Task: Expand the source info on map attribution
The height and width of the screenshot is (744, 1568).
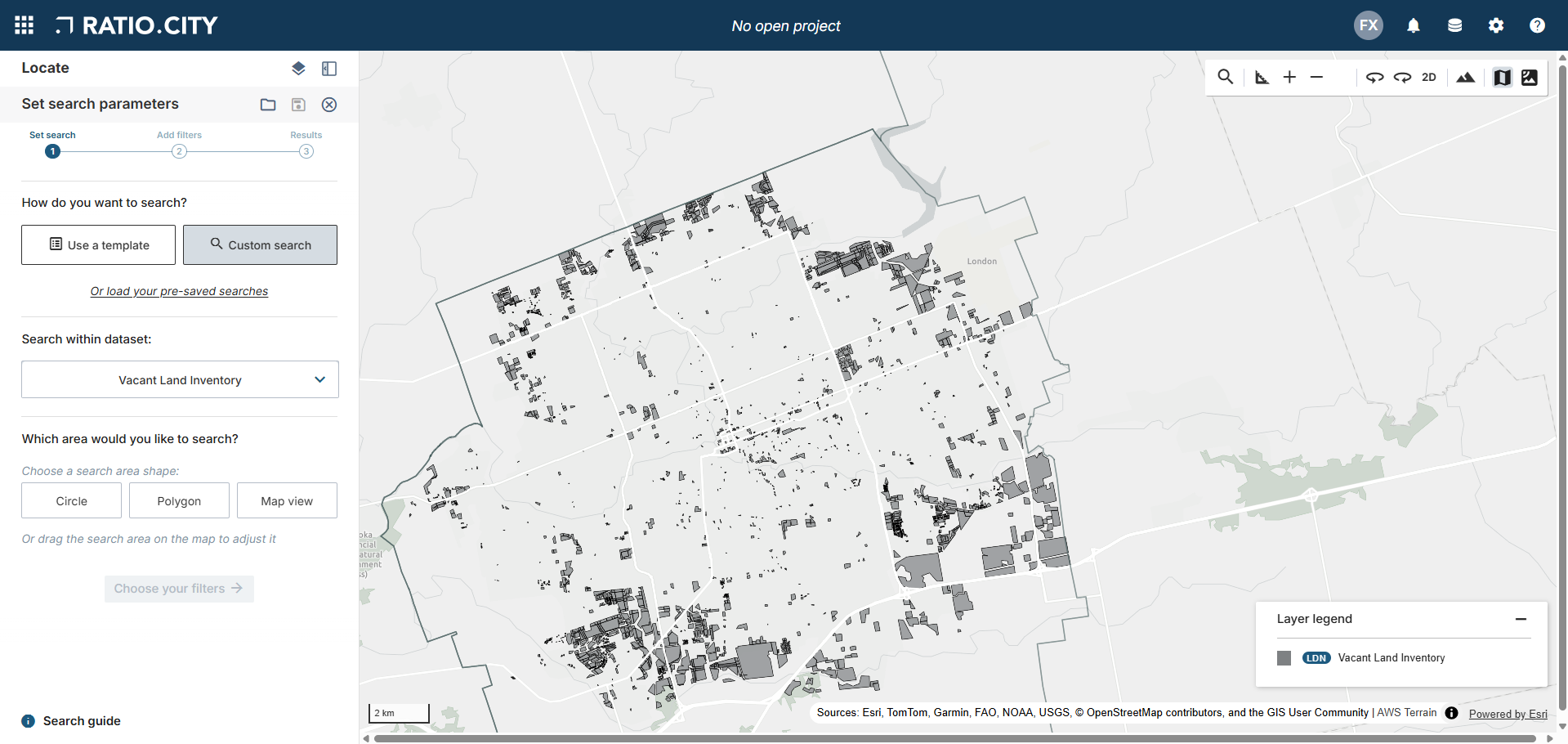Action: pyautogui.click(x=1451, y=712)
